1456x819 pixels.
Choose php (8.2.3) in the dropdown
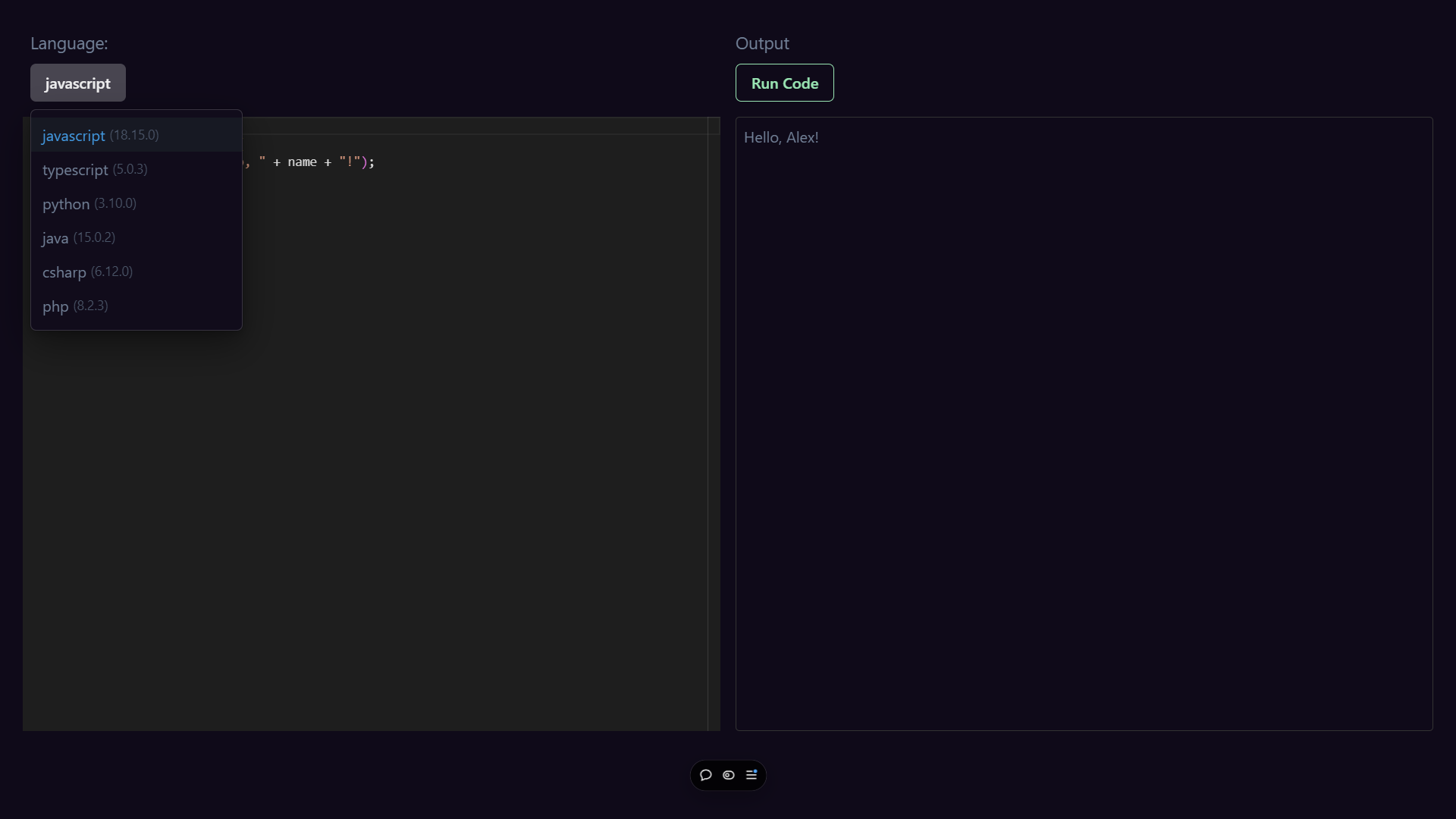136,306
